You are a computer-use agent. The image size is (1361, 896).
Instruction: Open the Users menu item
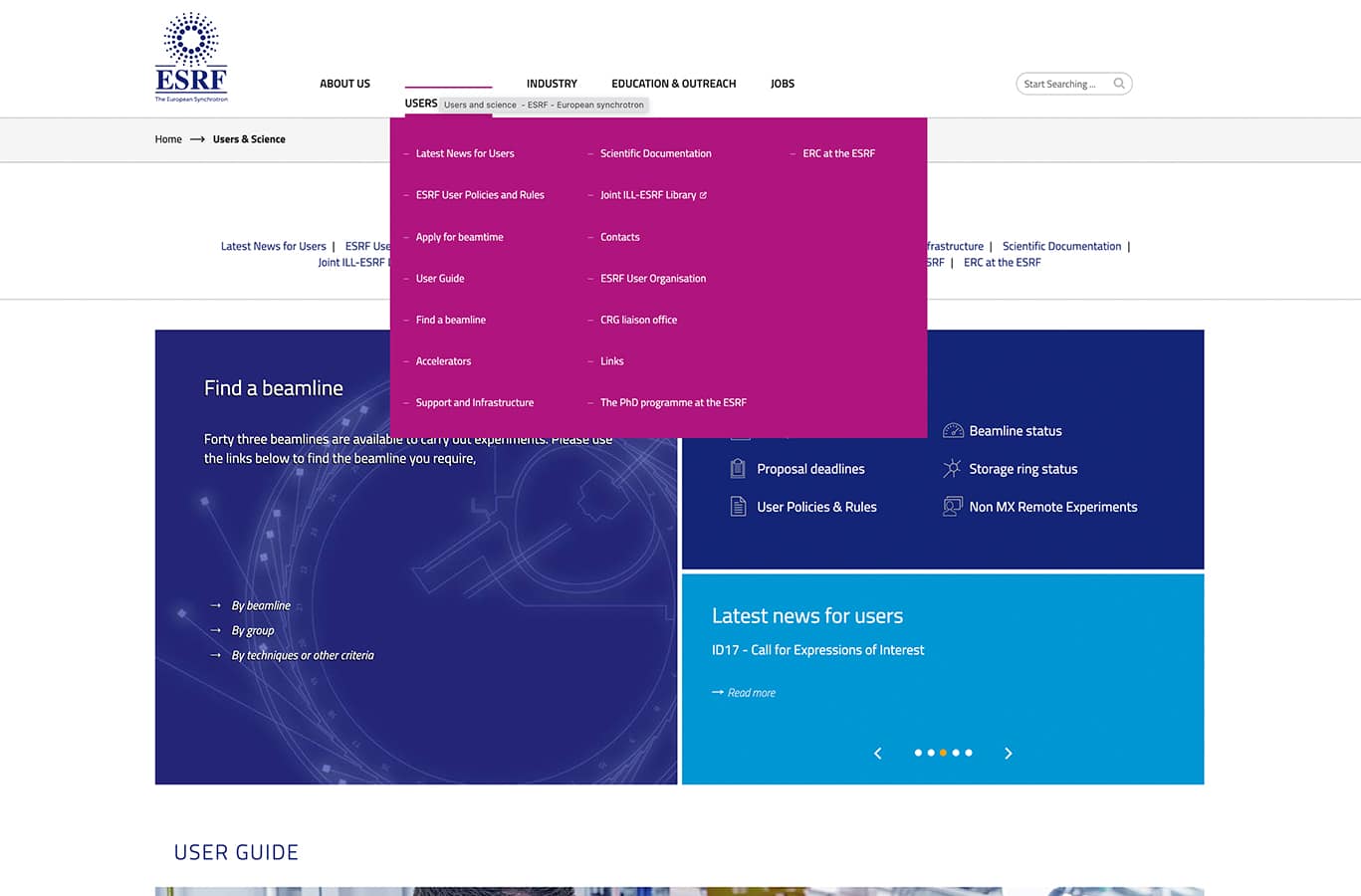pos(421,104)
